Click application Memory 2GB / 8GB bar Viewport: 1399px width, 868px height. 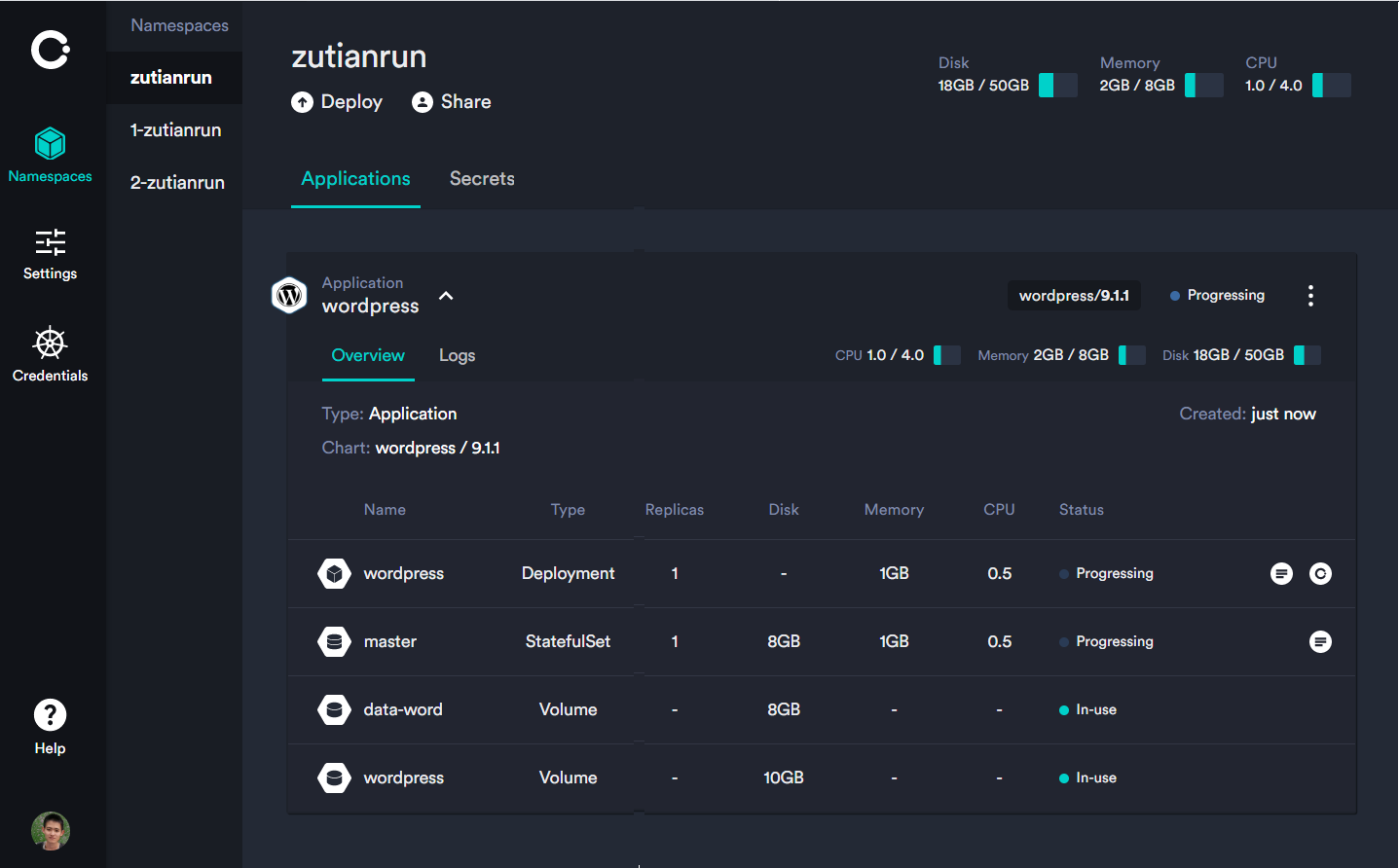(1132, 355)
